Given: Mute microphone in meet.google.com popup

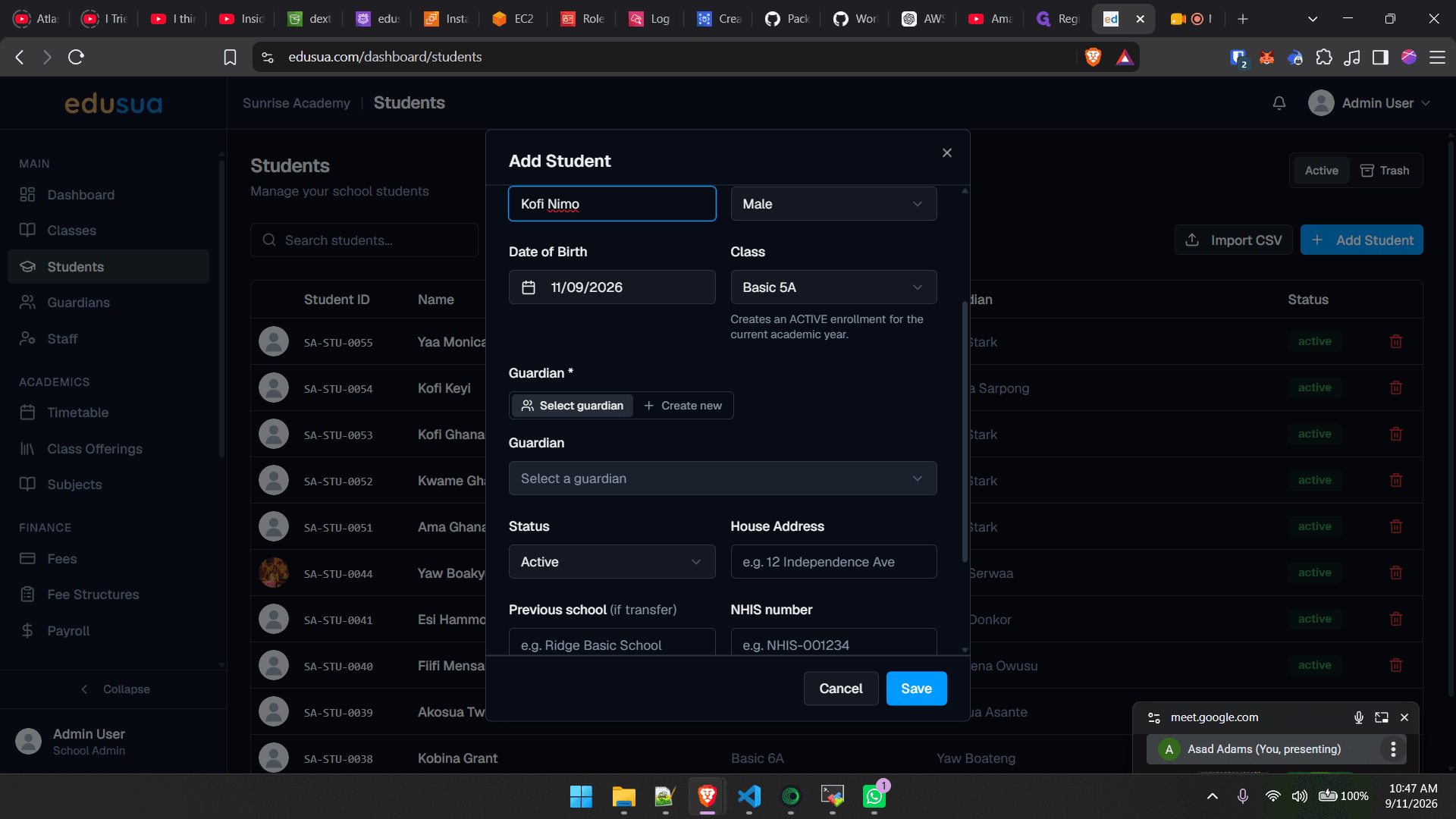Looking at the screenshot, I should [x=1359, y=717].
